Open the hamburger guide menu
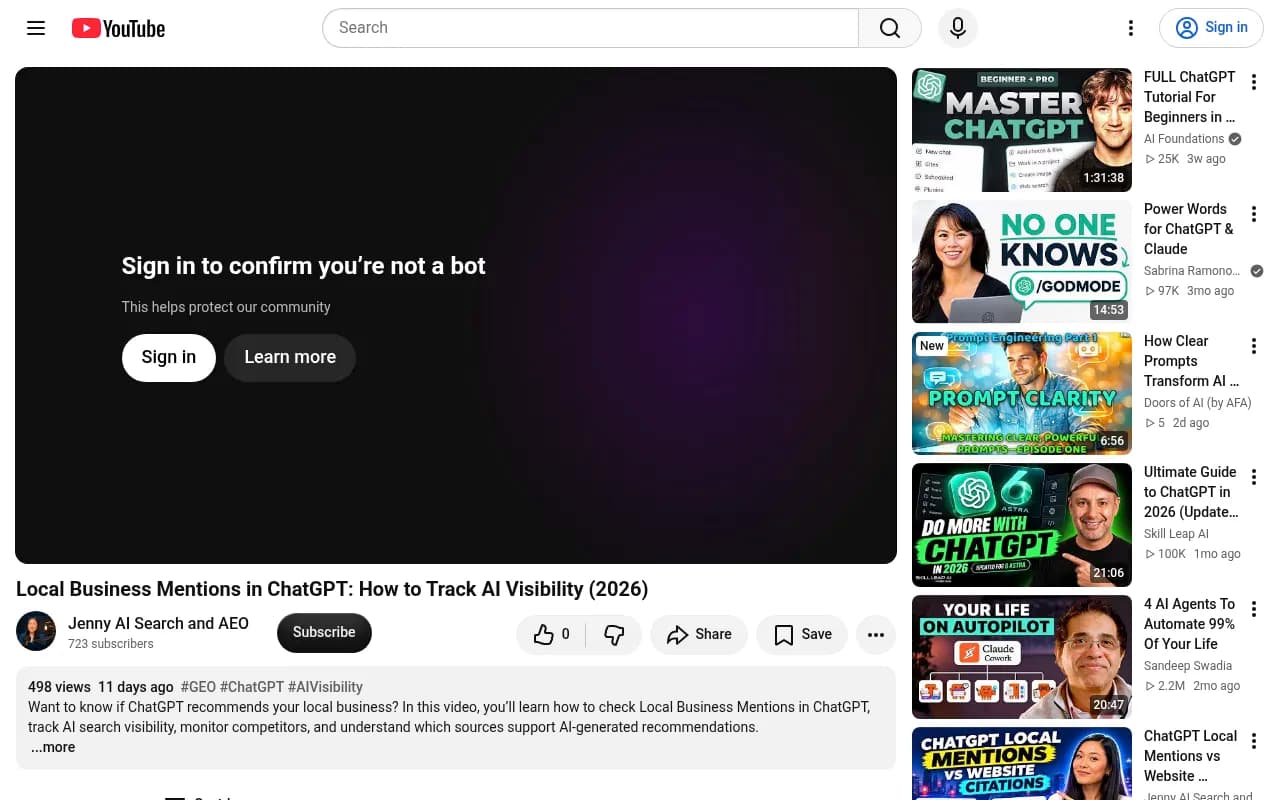The height and width of the screenshot is (800, 1280). point(36,28)
